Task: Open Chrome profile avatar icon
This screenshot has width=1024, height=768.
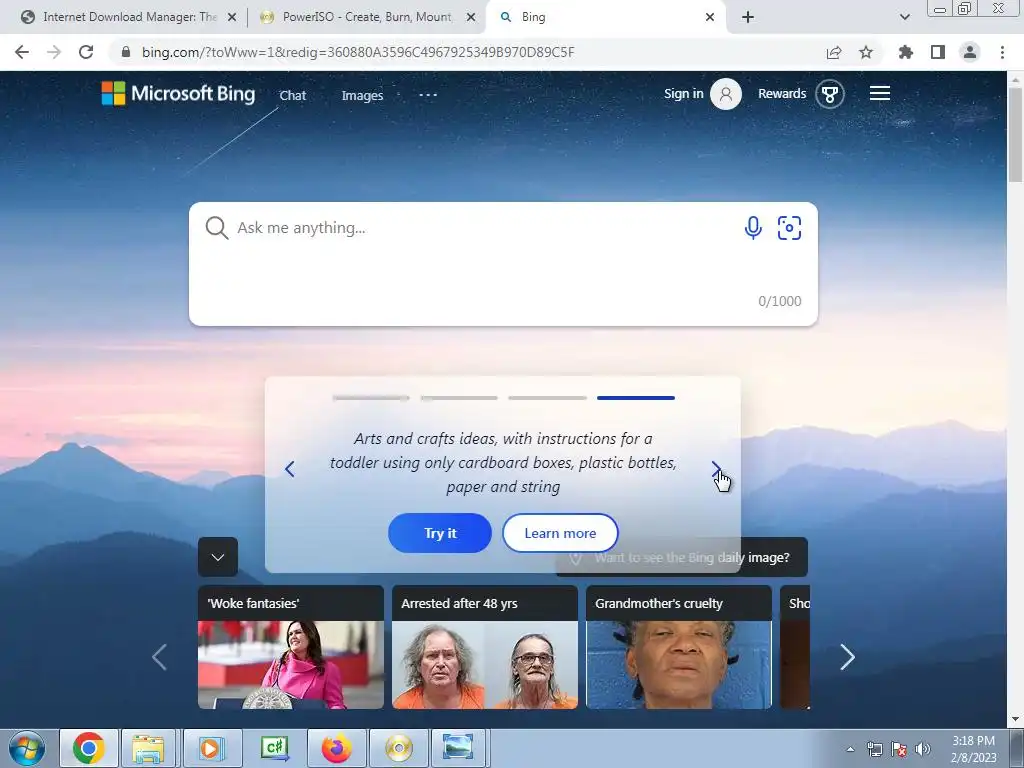Action: [970, 52]
